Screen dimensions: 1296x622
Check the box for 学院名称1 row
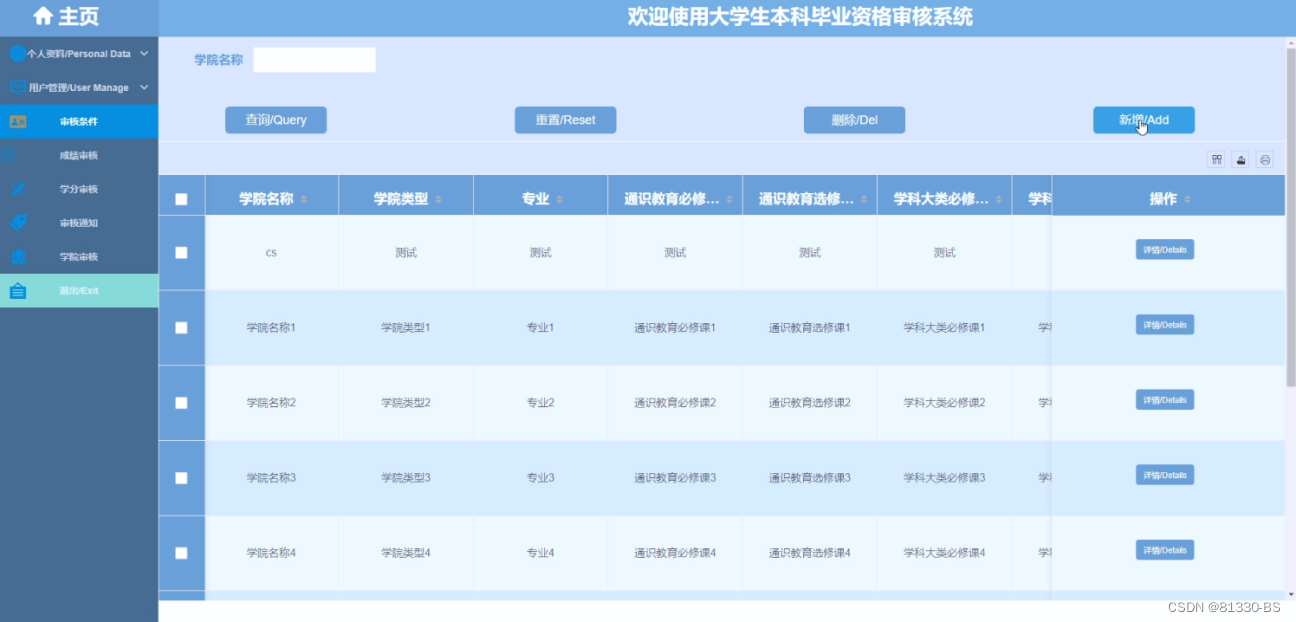point(181,328)
